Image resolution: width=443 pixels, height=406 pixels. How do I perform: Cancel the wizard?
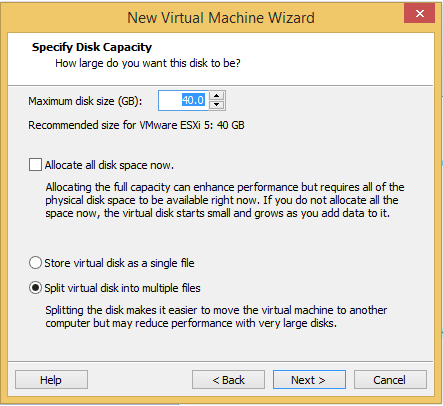point(390,380)
